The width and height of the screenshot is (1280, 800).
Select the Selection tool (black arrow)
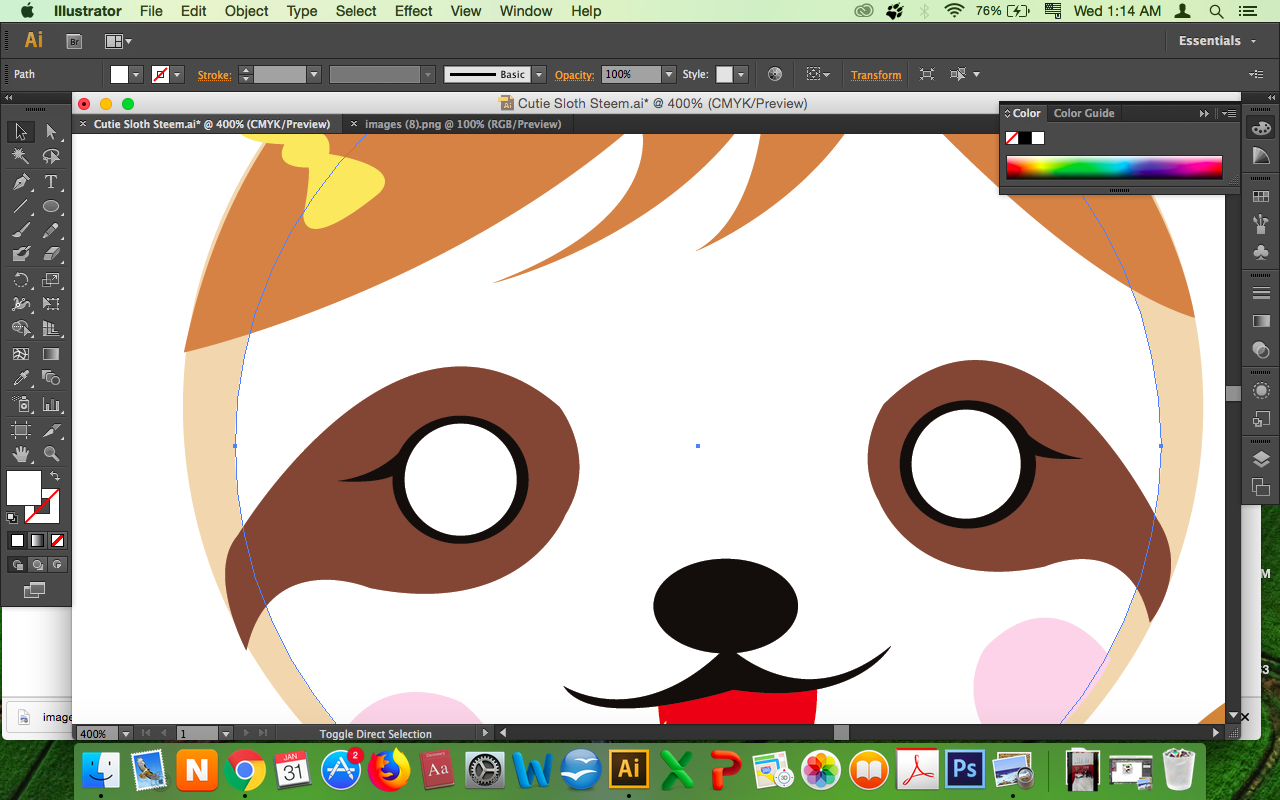point(21,132)
